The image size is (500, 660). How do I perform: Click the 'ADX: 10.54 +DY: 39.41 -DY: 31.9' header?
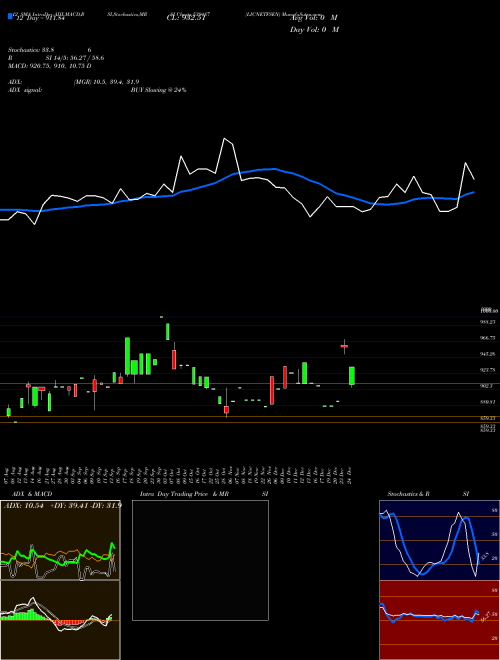click(x=63, y=505)
